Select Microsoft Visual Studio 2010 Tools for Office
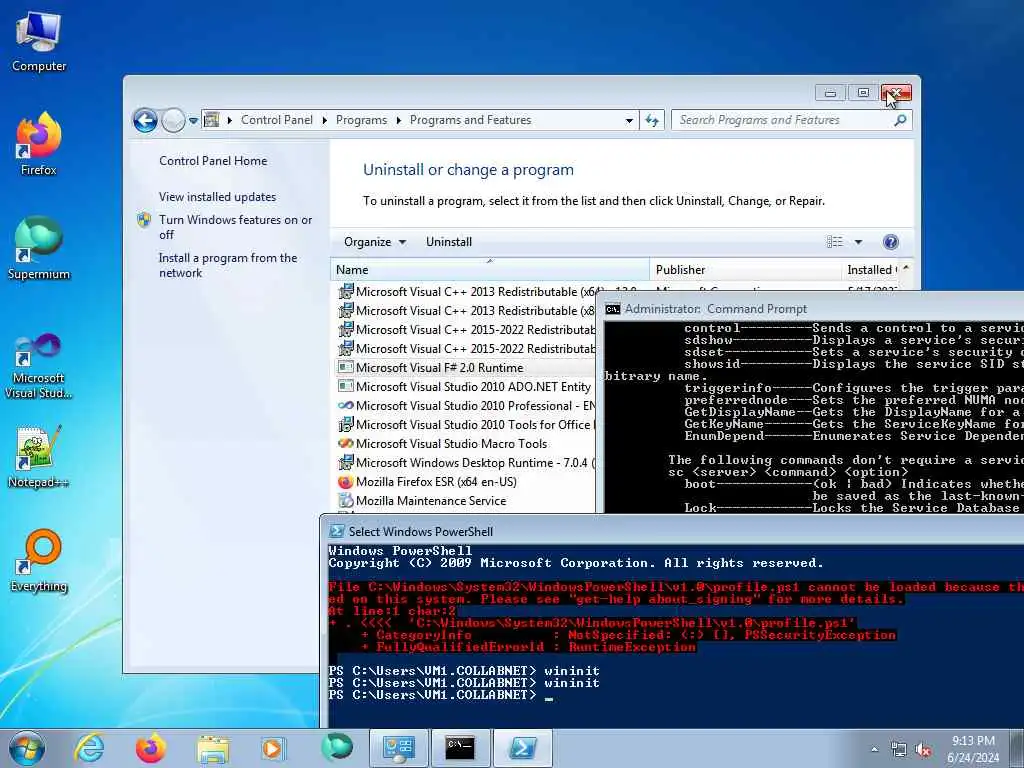1024x768 pixels. coord(464,424)
